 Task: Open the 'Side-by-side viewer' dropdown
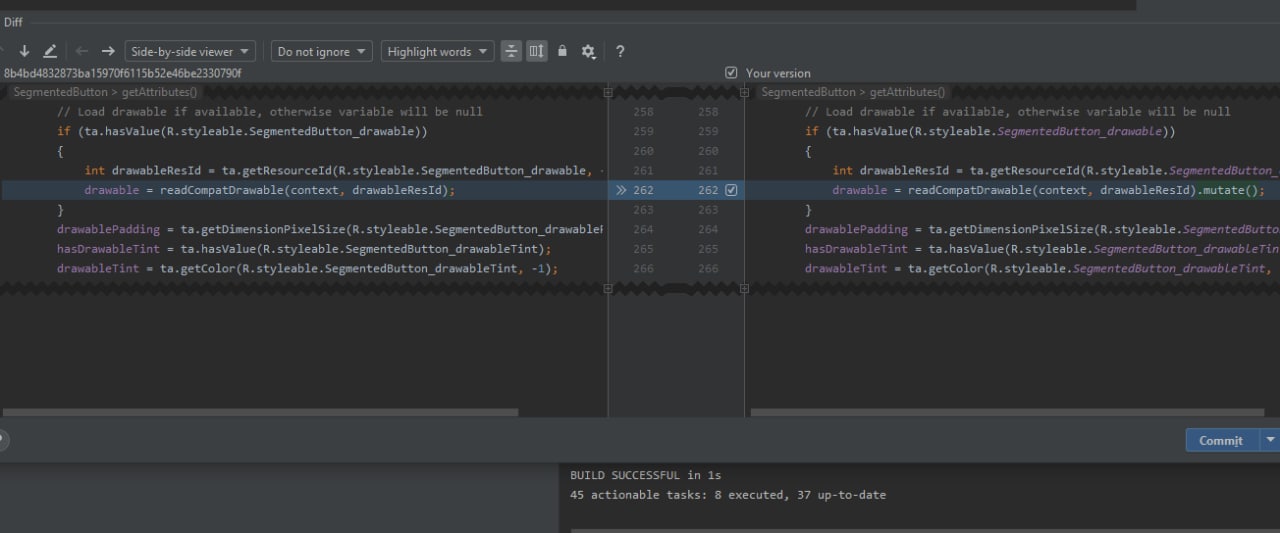click(190, 51)
